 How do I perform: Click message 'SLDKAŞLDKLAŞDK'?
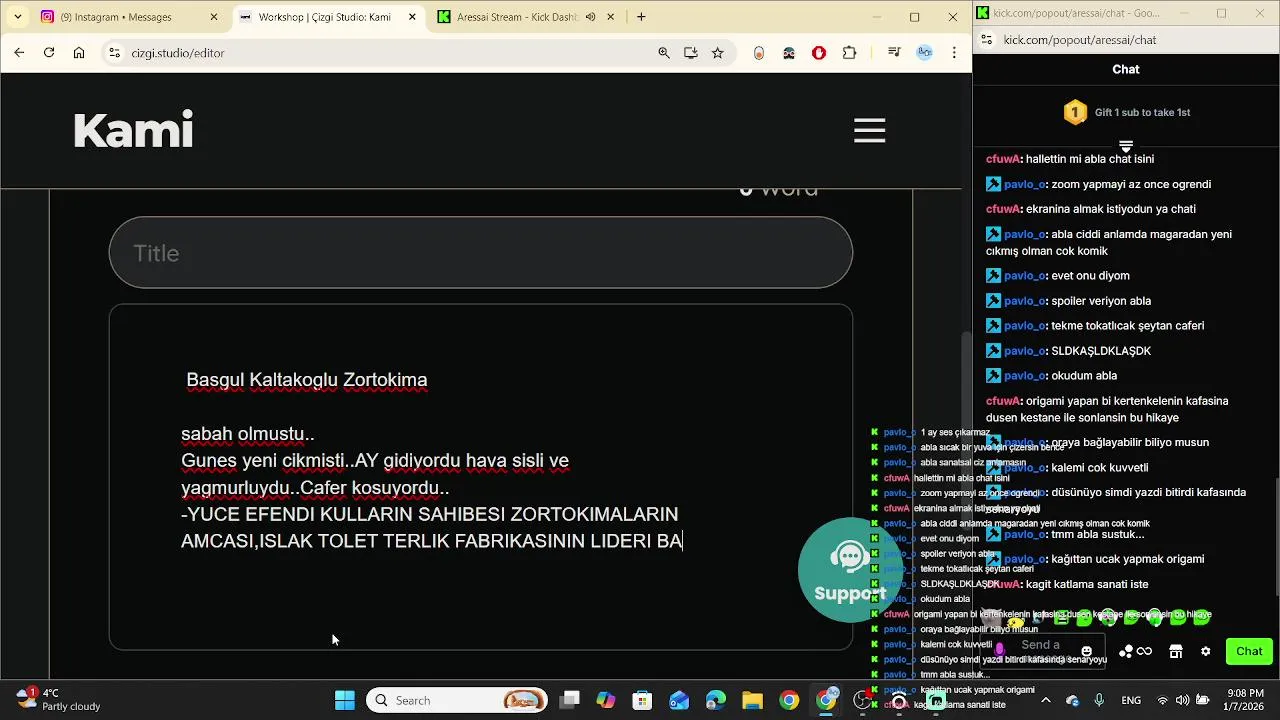coord(1101,351)
